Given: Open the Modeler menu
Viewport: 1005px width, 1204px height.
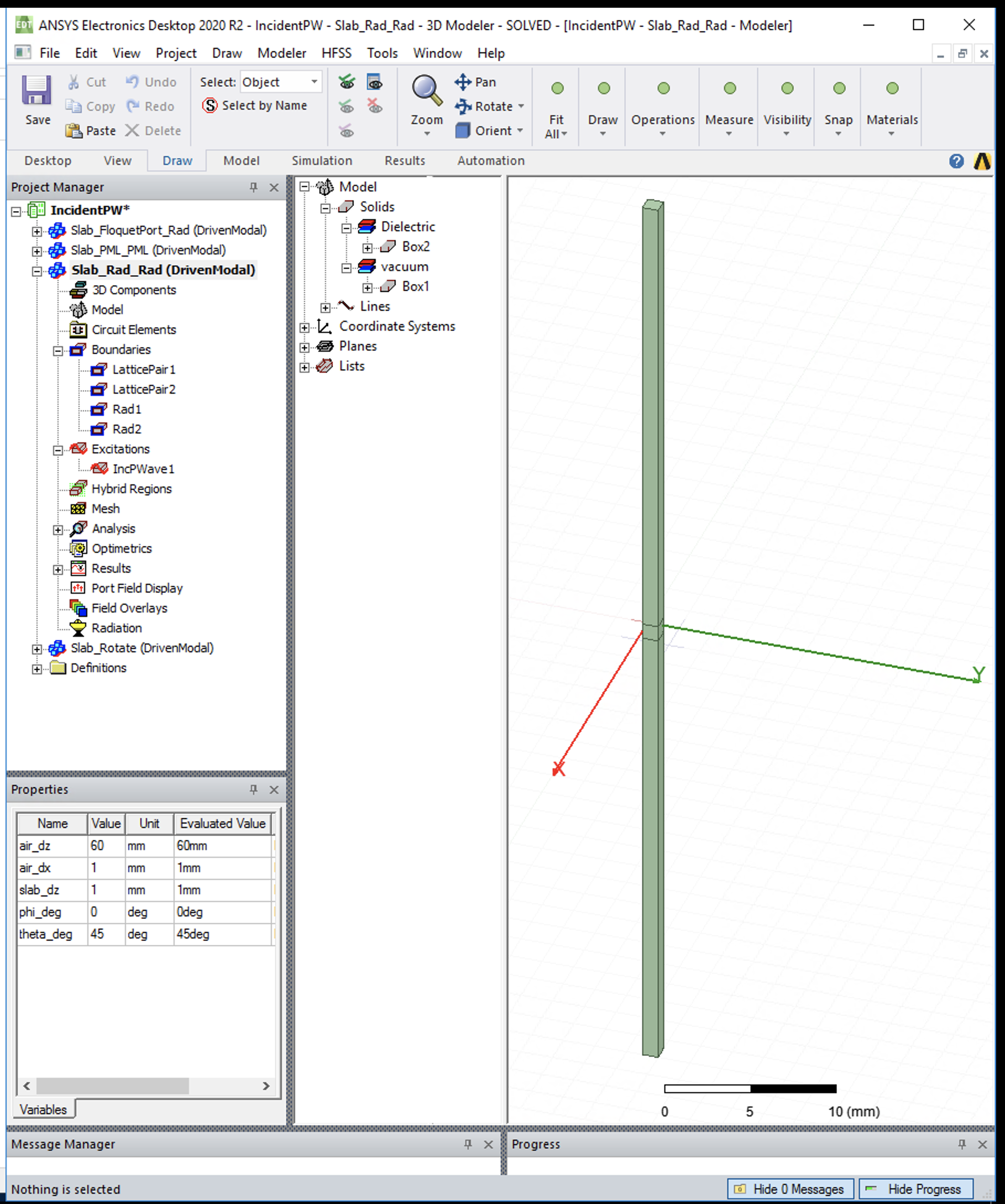Looking at the screenshot, I should pyautogui.click(x=281, y=53).
